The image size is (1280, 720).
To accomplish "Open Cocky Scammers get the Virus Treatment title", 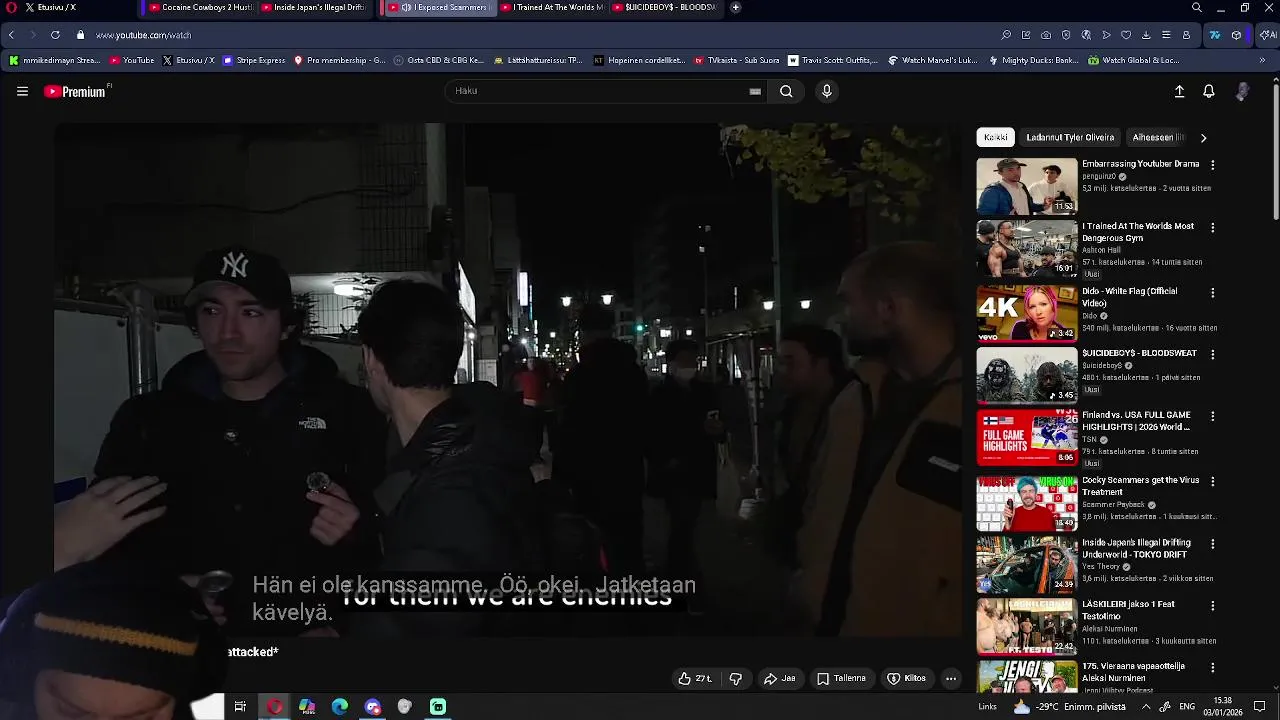I will point(1140,486).
